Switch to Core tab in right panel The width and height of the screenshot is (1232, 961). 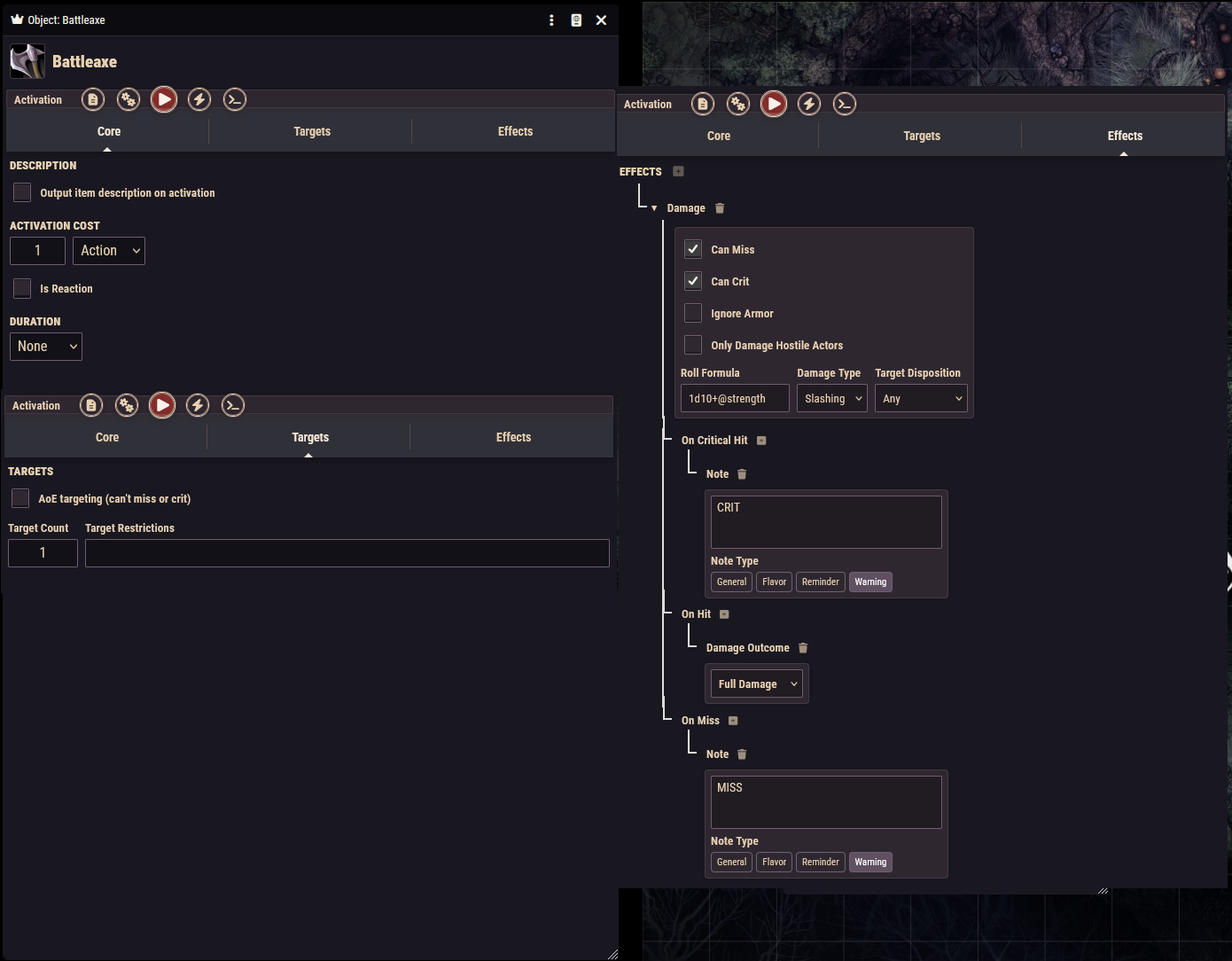point(718,136)
